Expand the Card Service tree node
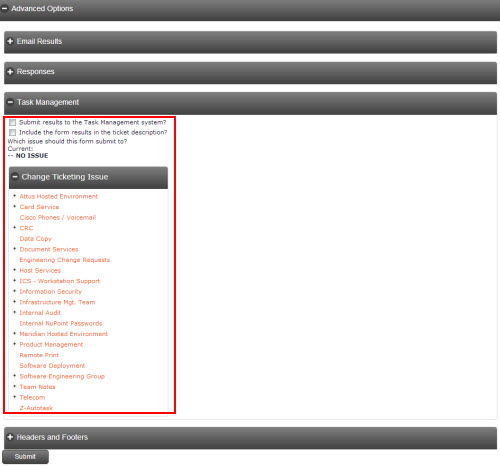 (14, 206)
